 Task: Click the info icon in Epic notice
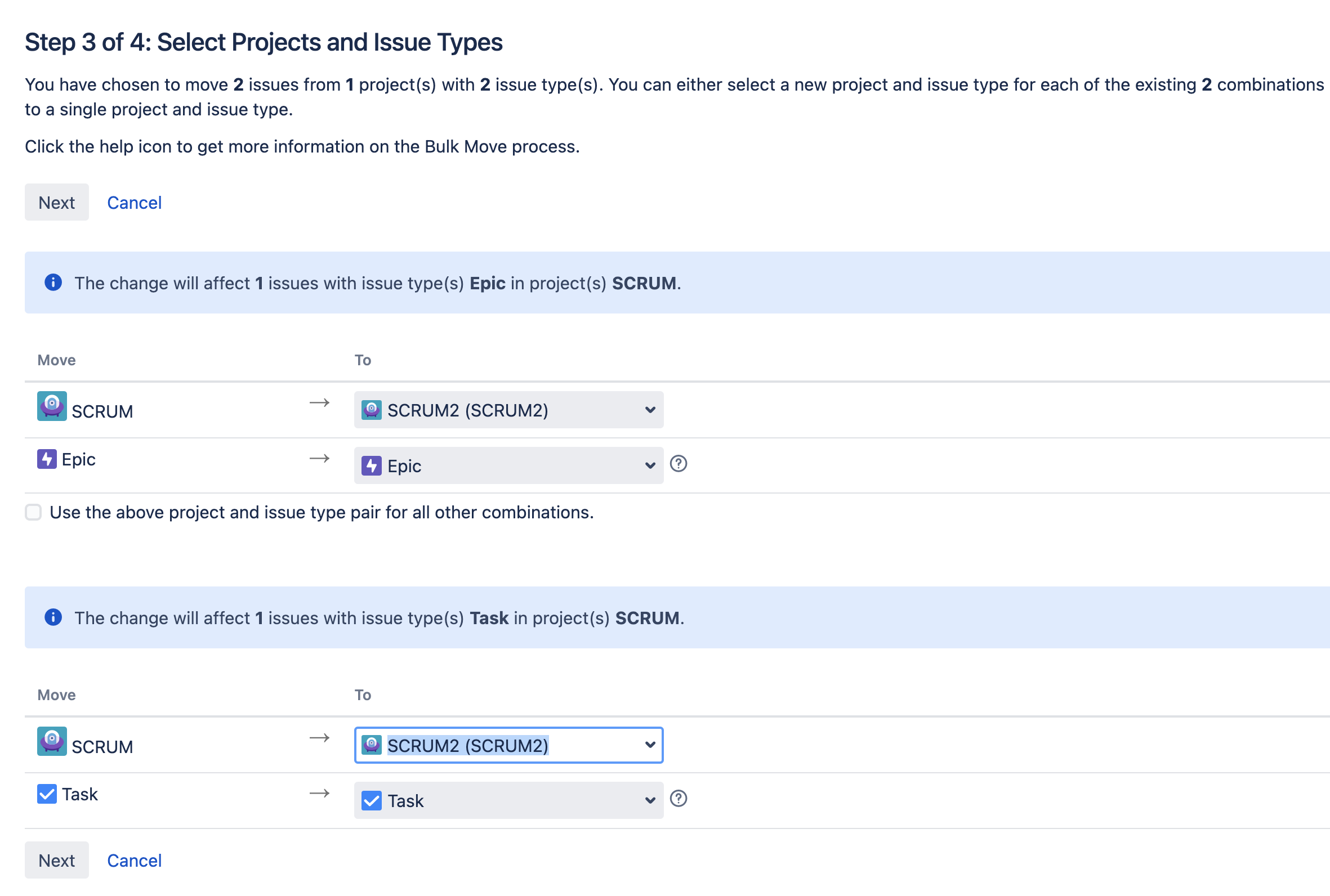[53, 283]
